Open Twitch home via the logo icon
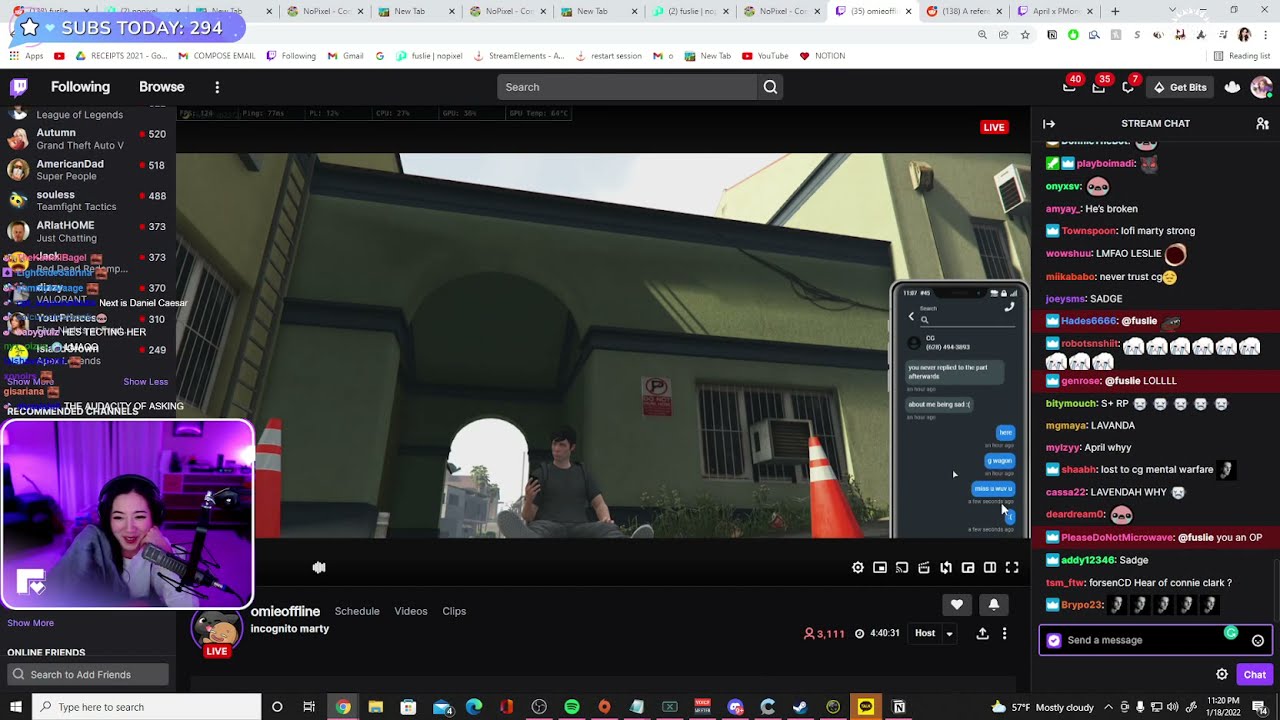The width and height of the screenshot is (1280, 720). click(x=18, y=87)
